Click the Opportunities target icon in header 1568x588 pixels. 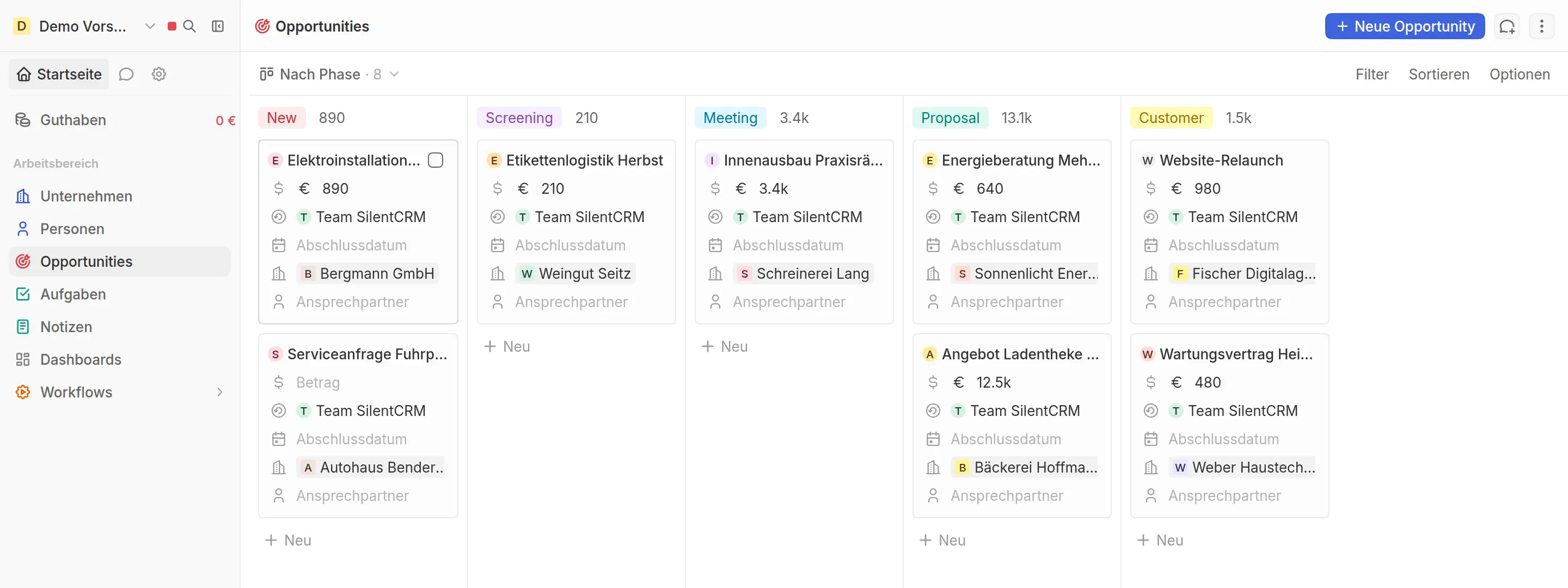click(x=262, y=26)
